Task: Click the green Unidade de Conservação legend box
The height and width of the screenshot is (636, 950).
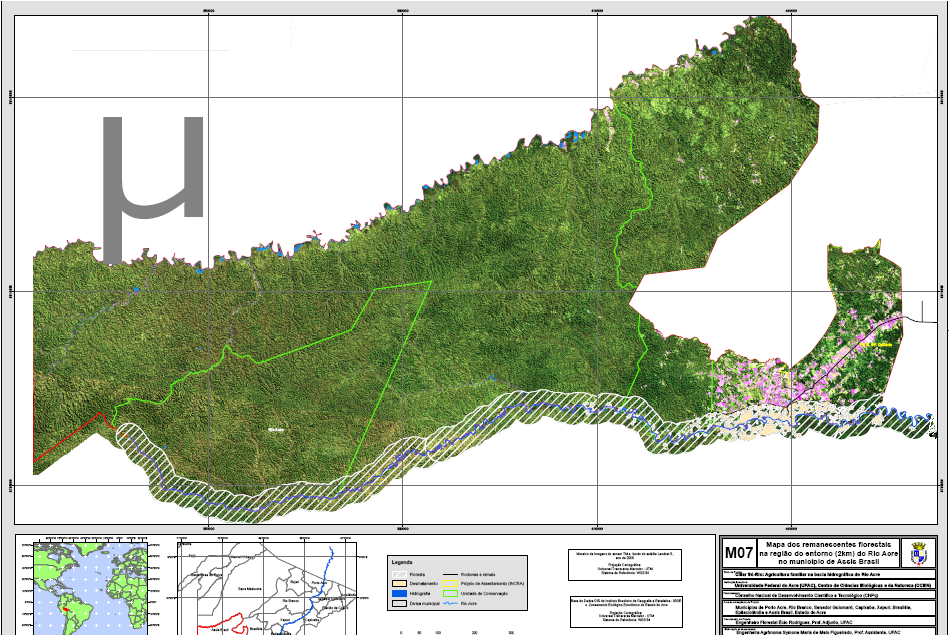Action: coord(450,594)
